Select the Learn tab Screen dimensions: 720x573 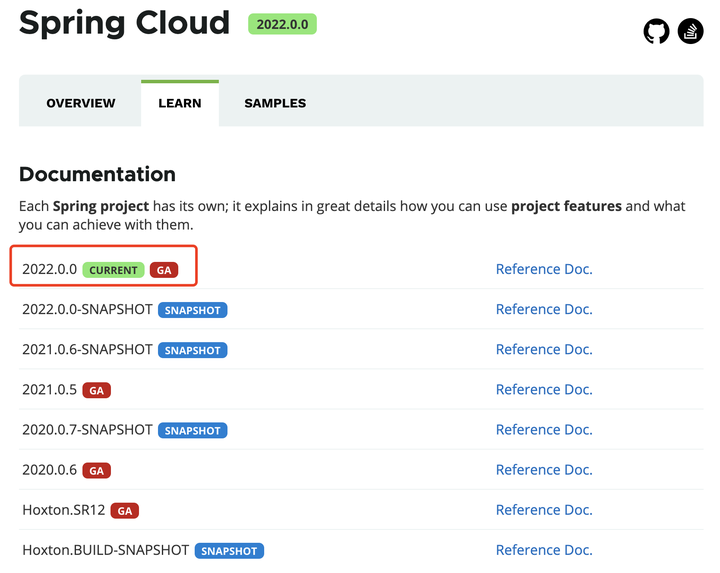[x=180, y=103]
